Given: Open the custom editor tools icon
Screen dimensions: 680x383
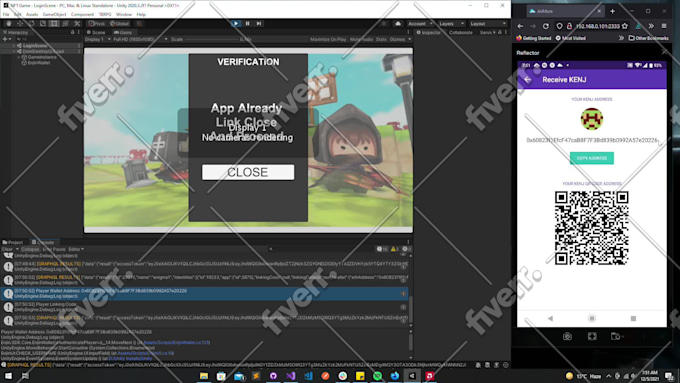Looking at the screenshot, I should 77,23.
